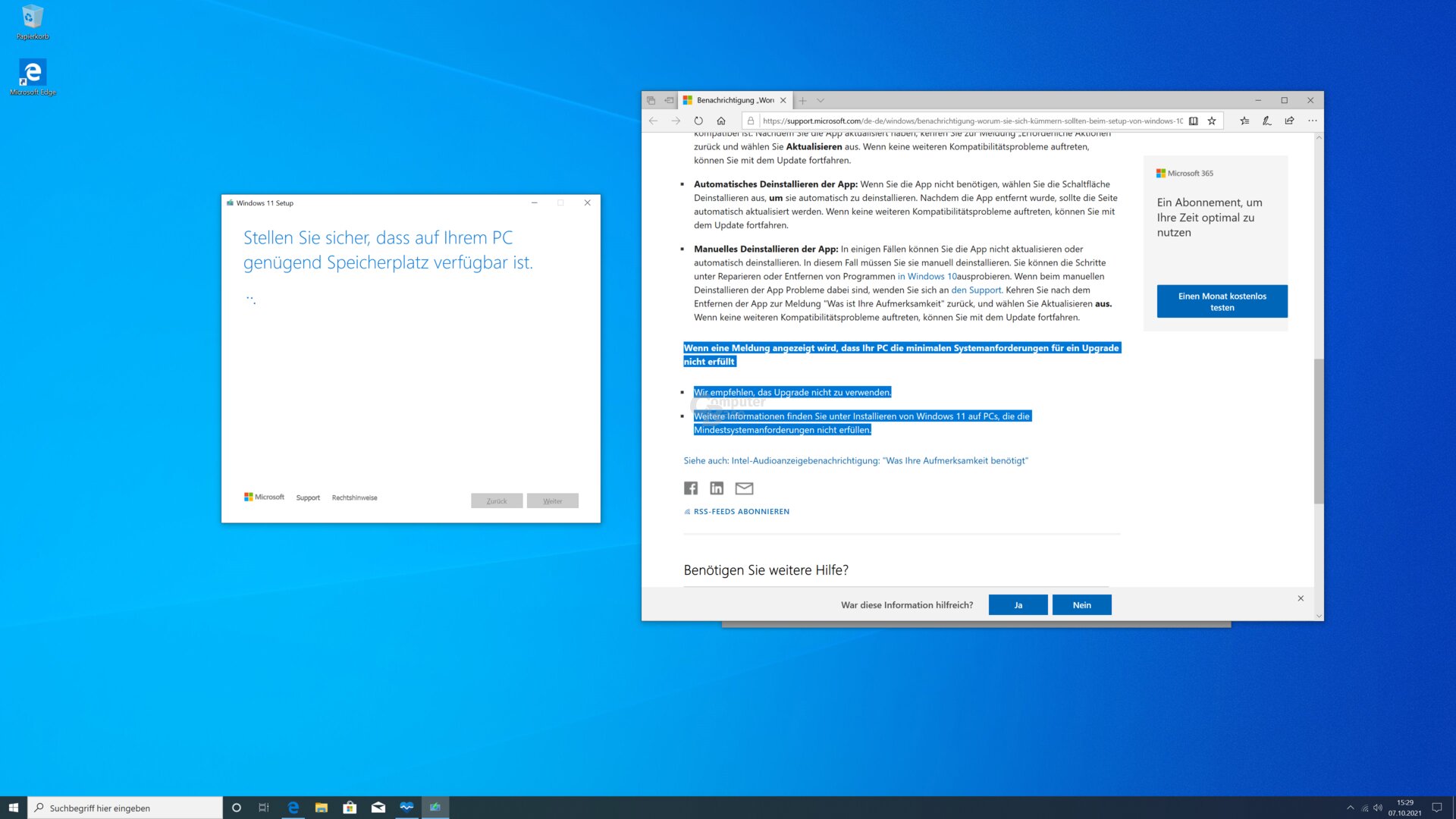Open PC Health Check taskbar icon
This screenshot has height=819, width=1456.
[406, 808]
